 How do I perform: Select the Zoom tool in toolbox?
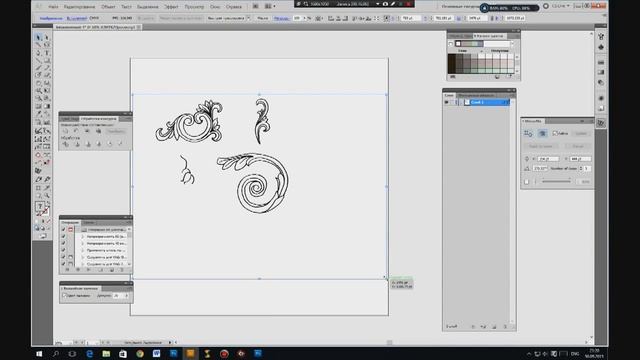pyautogui.click(x=47, y=196)
